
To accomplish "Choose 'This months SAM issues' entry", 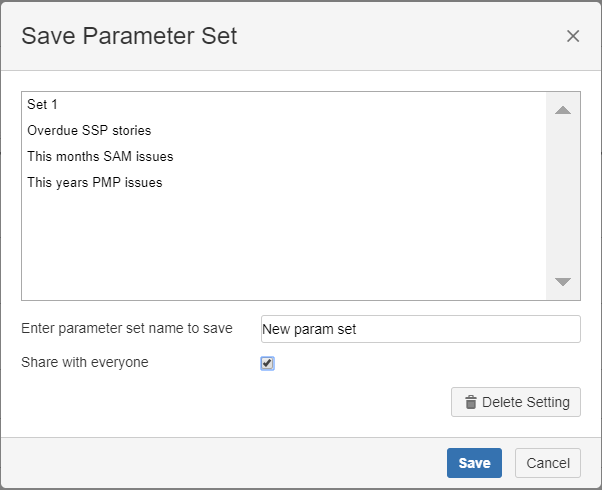I will tap(100, 157).
